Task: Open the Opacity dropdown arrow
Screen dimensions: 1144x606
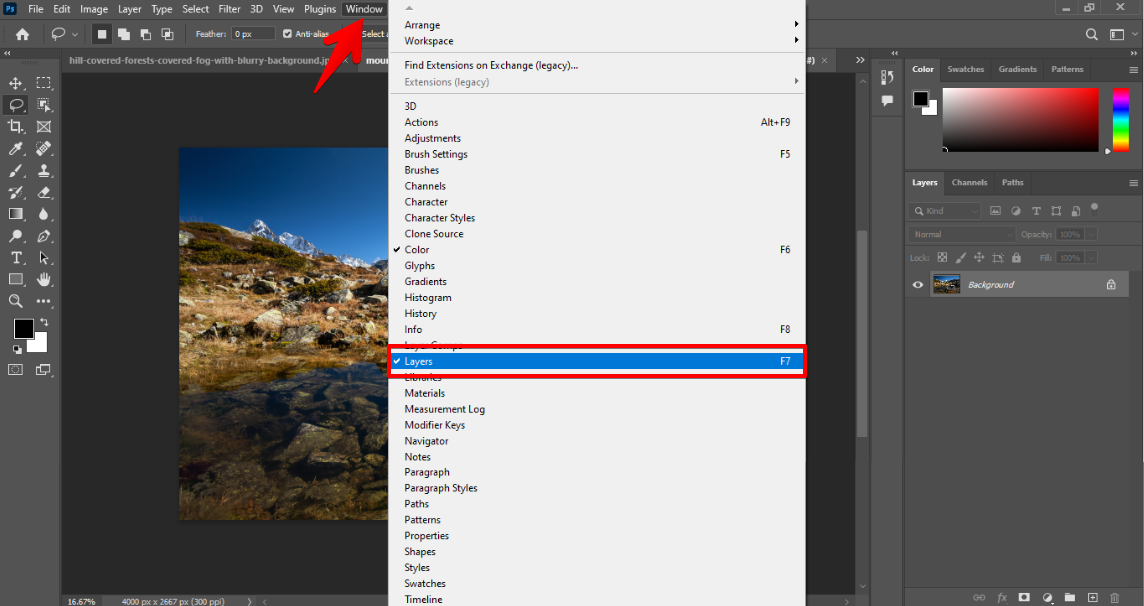Action: tap(1091, 235)
